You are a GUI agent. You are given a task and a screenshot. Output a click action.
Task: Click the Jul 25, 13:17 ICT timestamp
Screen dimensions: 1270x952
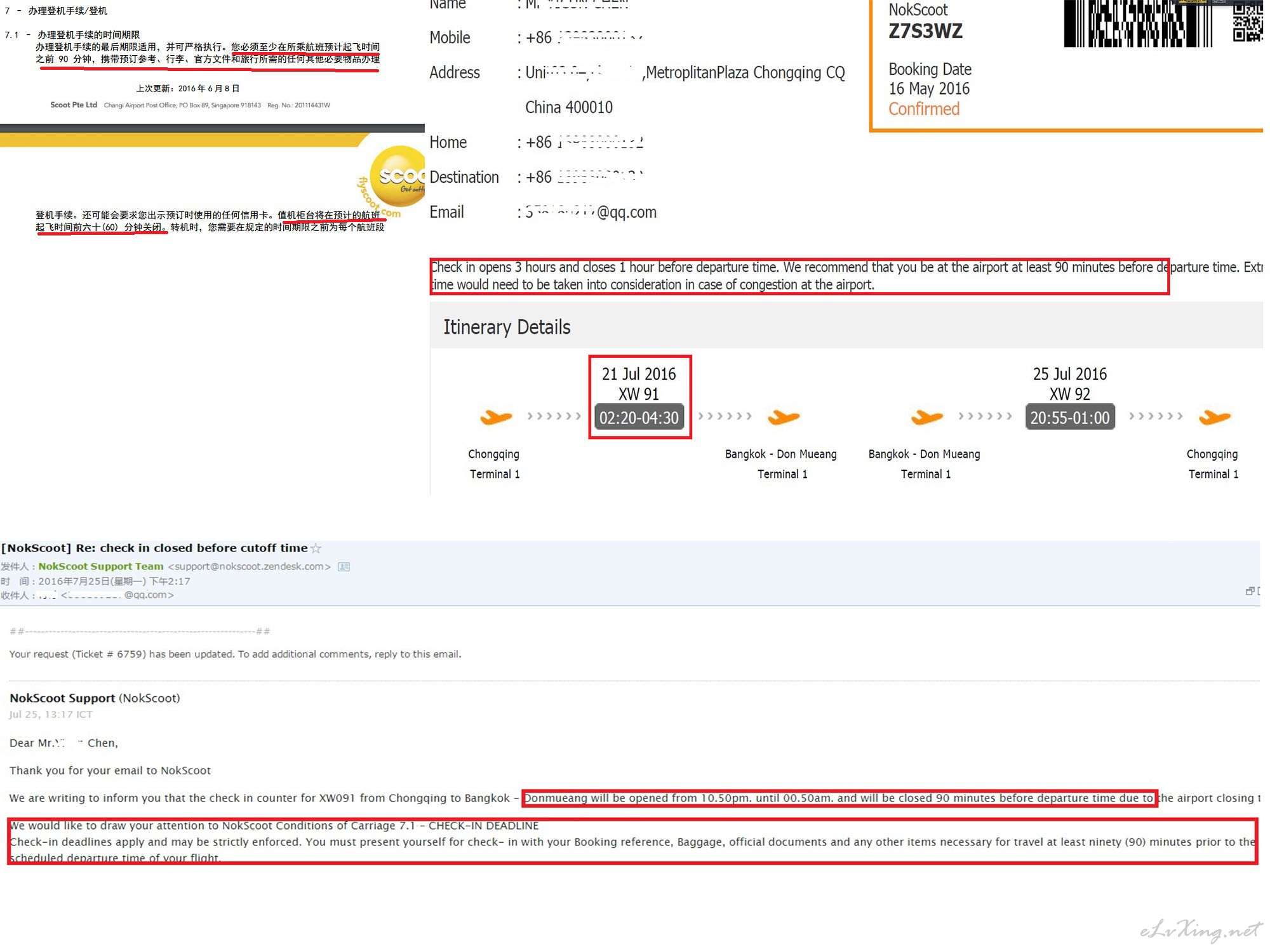point(51,714)
